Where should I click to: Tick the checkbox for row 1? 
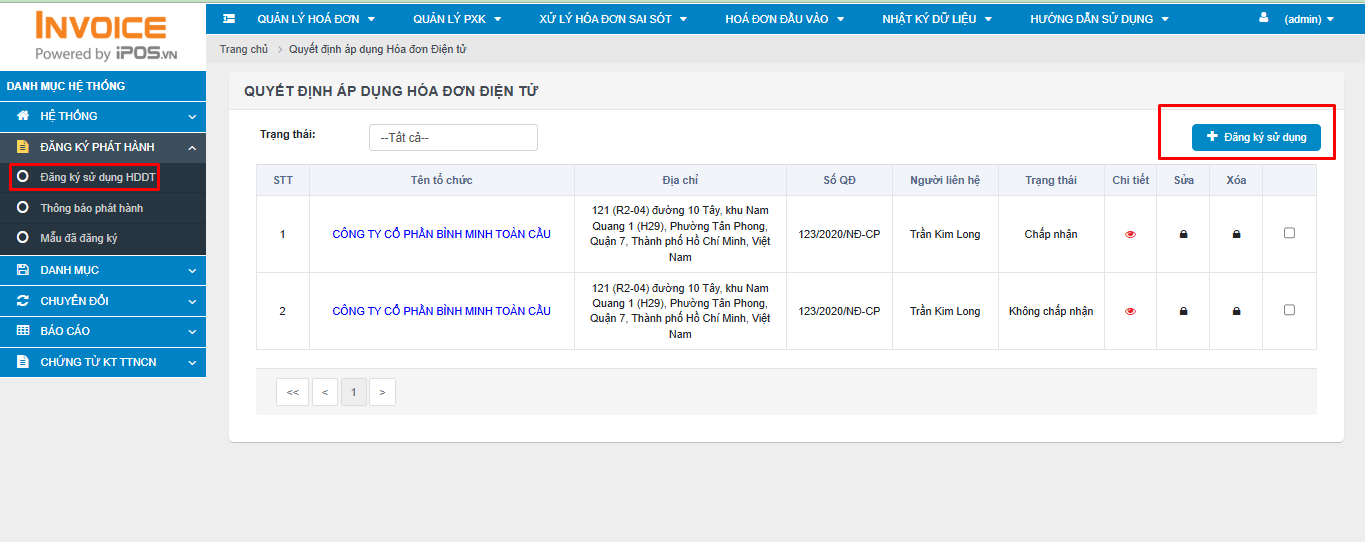[1289, 233]
